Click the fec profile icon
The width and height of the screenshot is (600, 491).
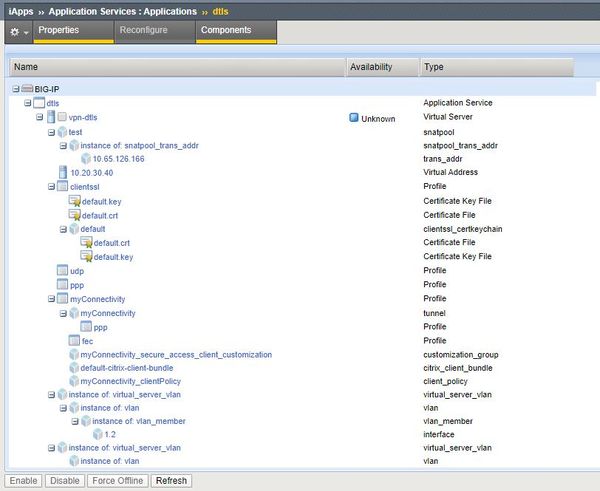[x=73, y=340]
